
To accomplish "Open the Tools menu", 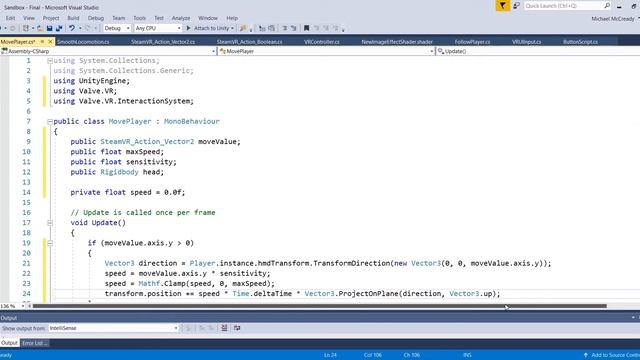I will pos(140,18).
